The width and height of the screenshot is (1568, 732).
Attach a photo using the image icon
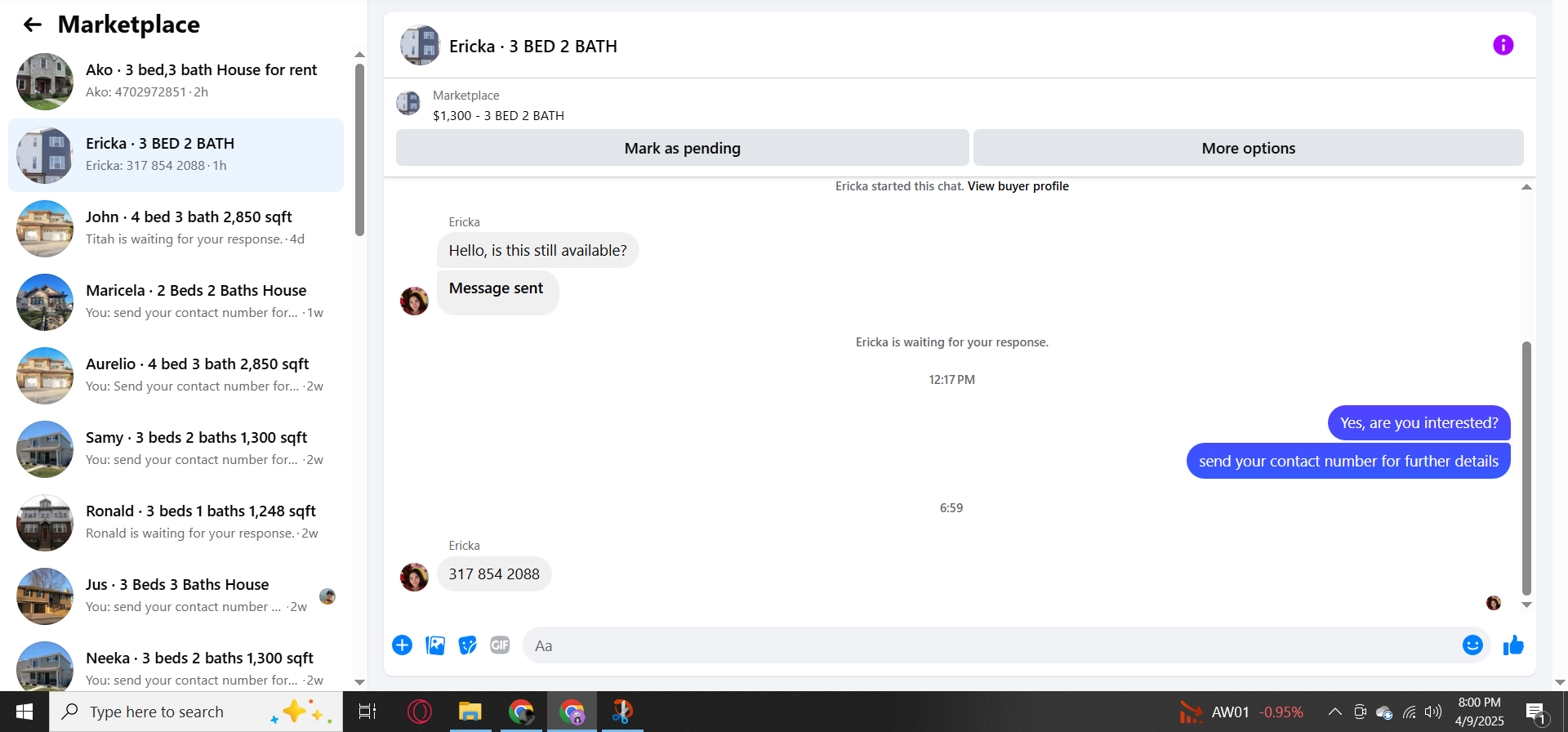coord(435,645)
